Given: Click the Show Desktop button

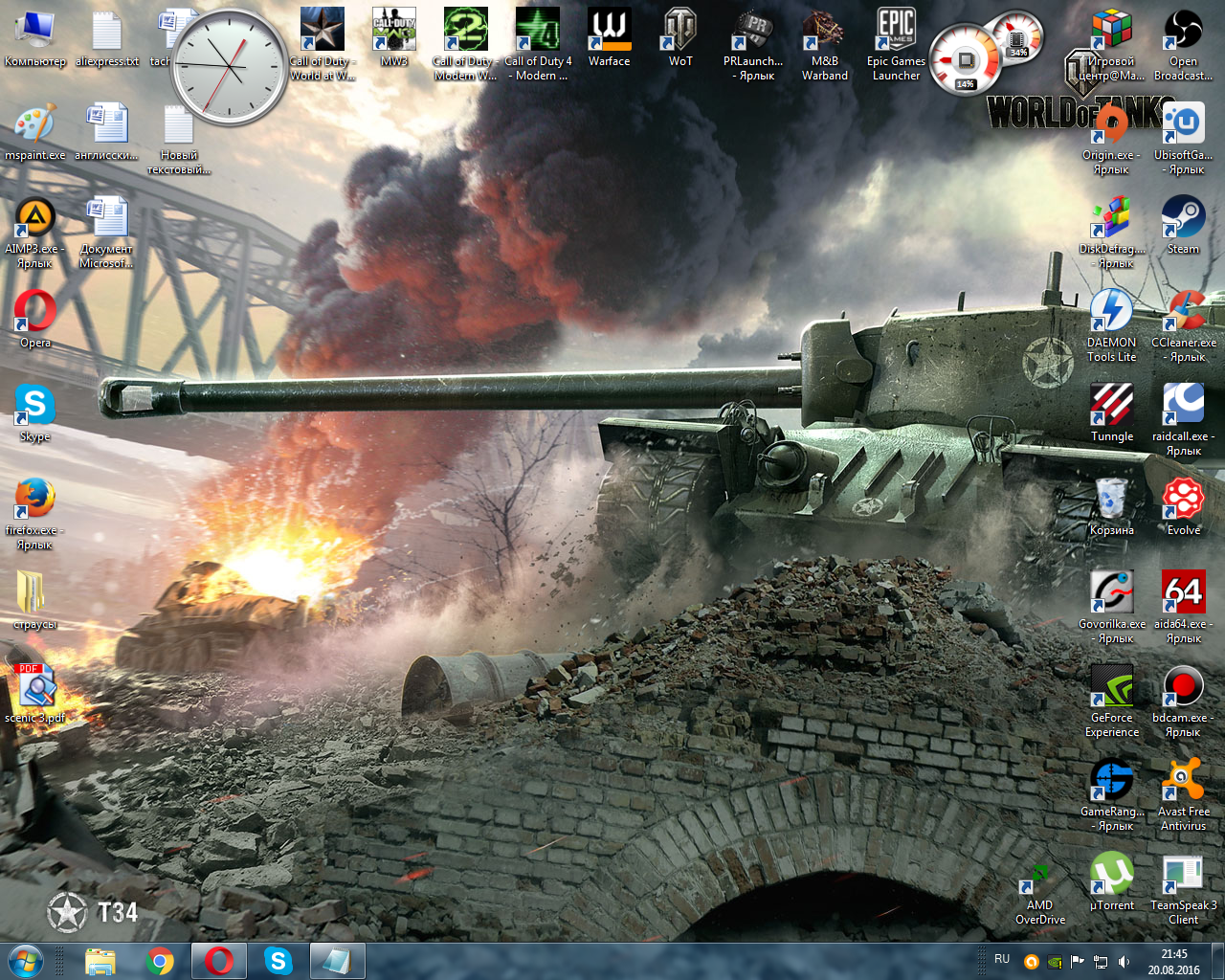Looking at the screenshot, I should [1218, 961].
